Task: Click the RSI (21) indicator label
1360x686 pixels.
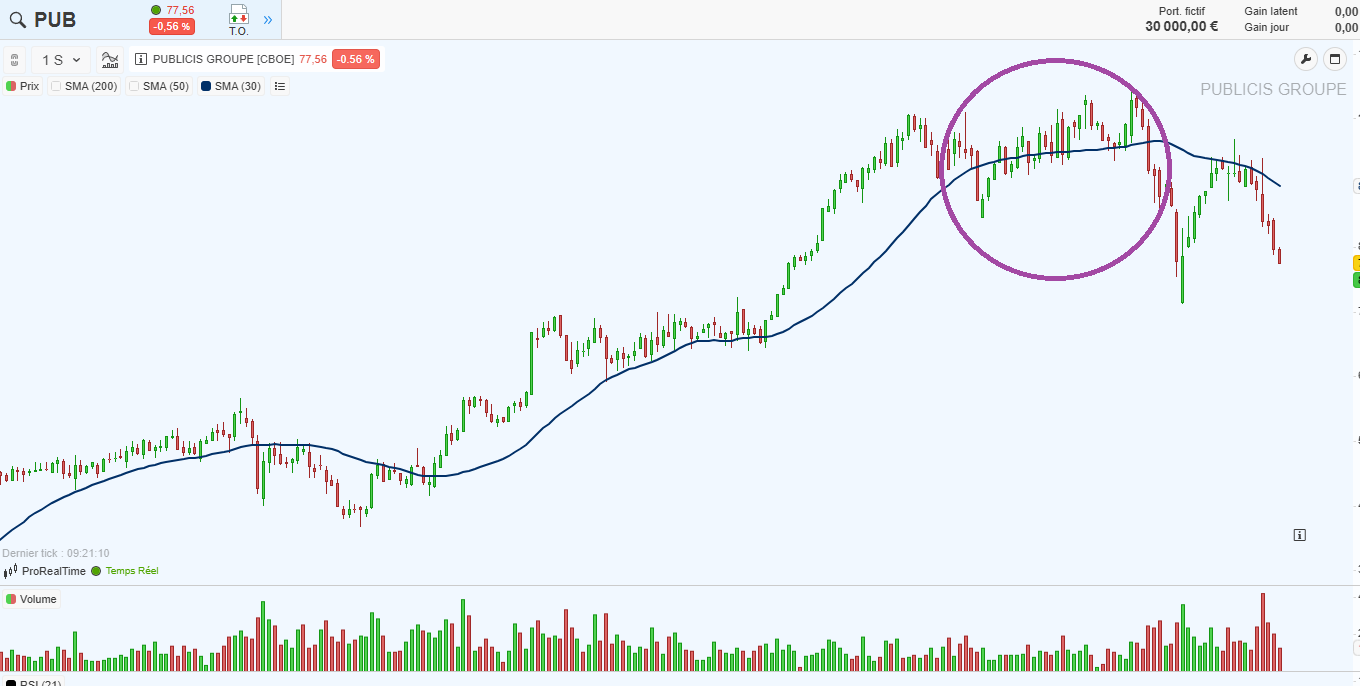Action: (x=40, y=684)
